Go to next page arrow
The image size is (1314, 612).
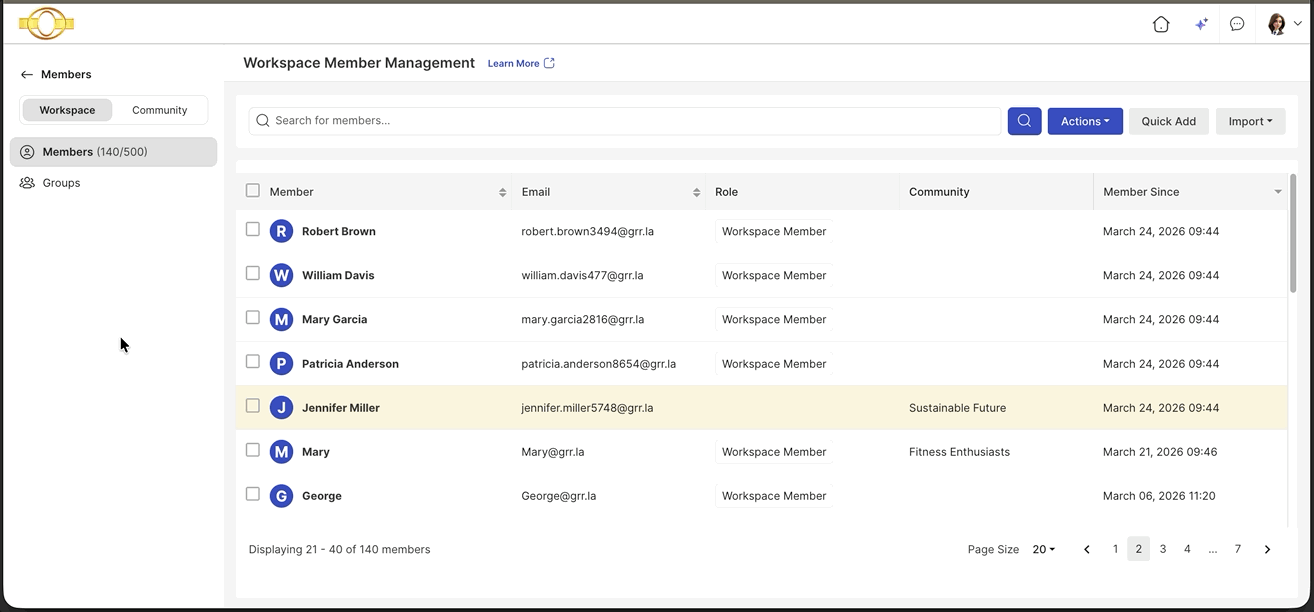coord(1267,549)
